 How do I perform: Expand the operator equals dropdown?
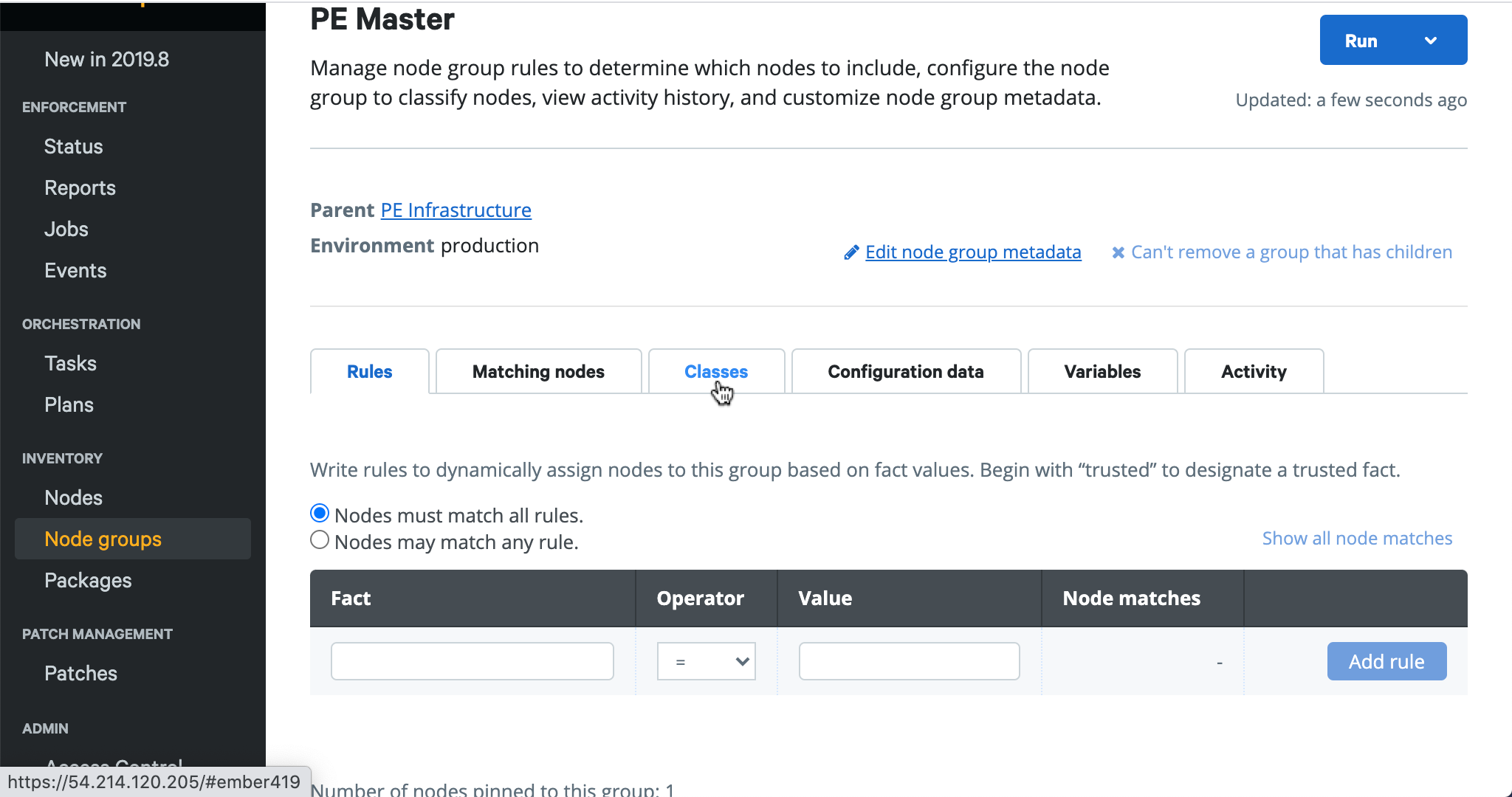[x=706, y=660]
